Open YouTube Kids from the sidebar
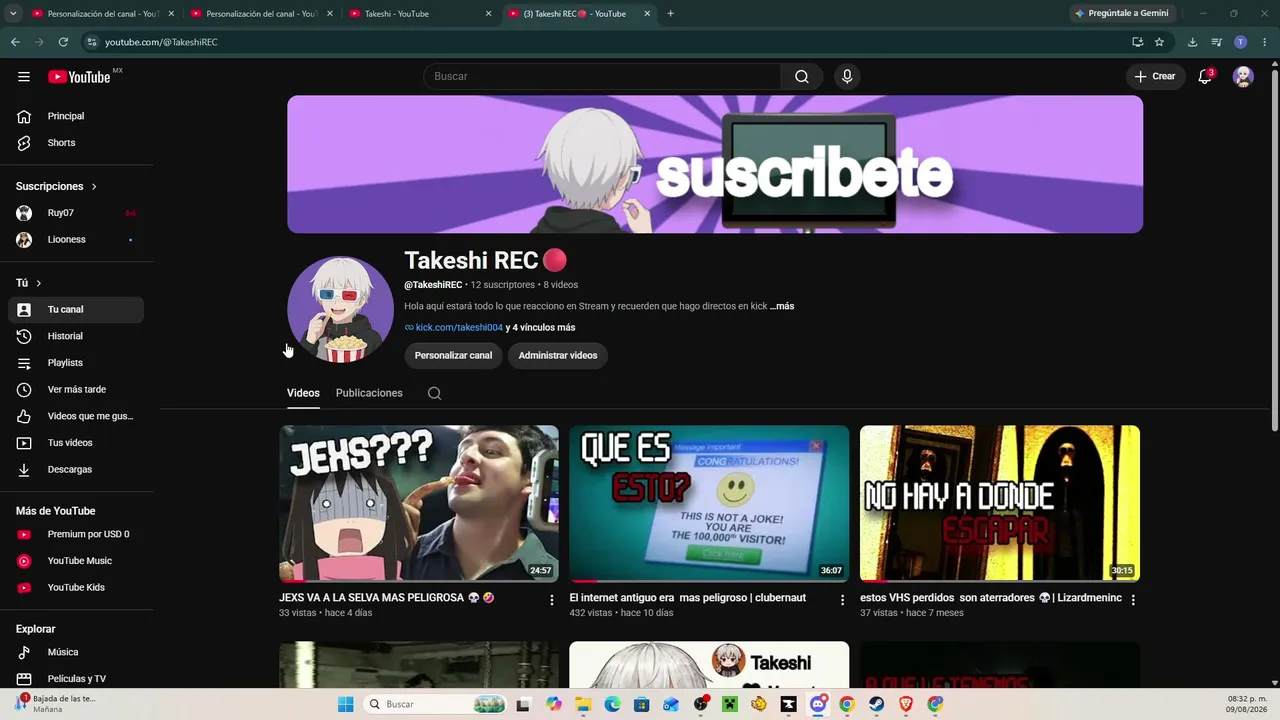 pos(76,588)
